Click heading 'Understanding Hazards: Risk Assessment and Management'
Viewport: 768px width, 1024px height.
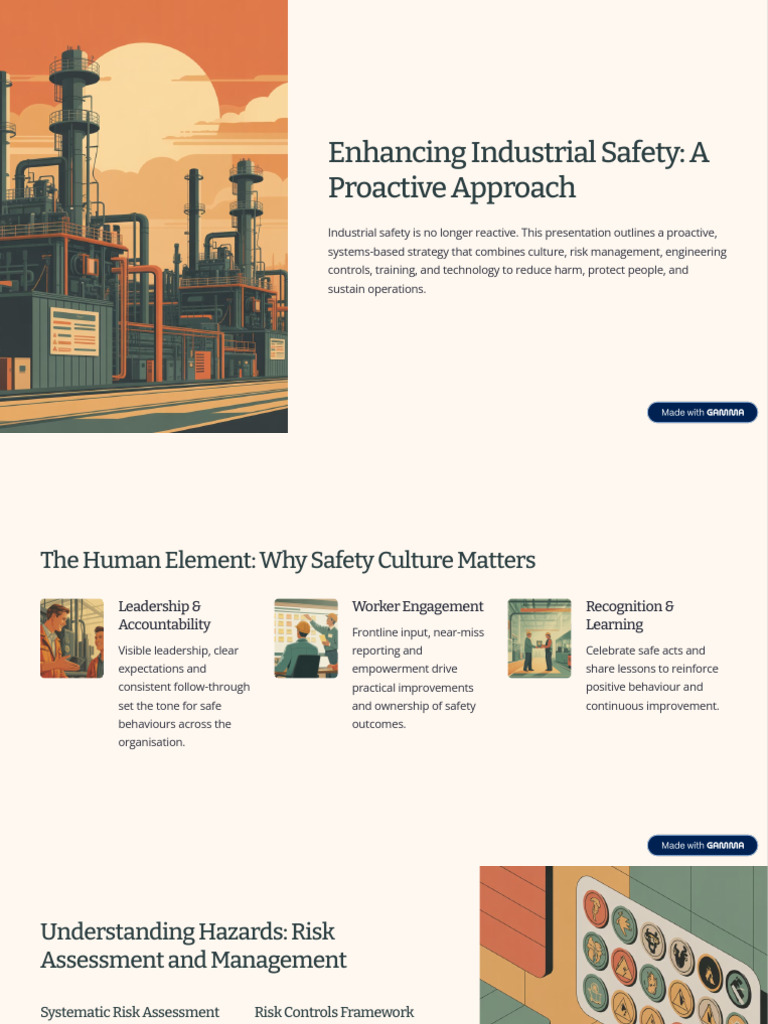pos(193,946)
